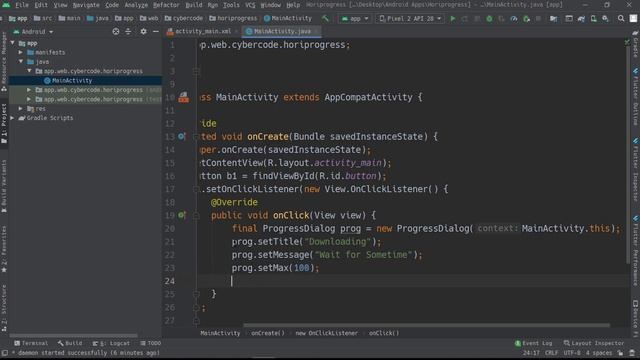Click the Make Project hammer icon

click(x=325, y=18)
